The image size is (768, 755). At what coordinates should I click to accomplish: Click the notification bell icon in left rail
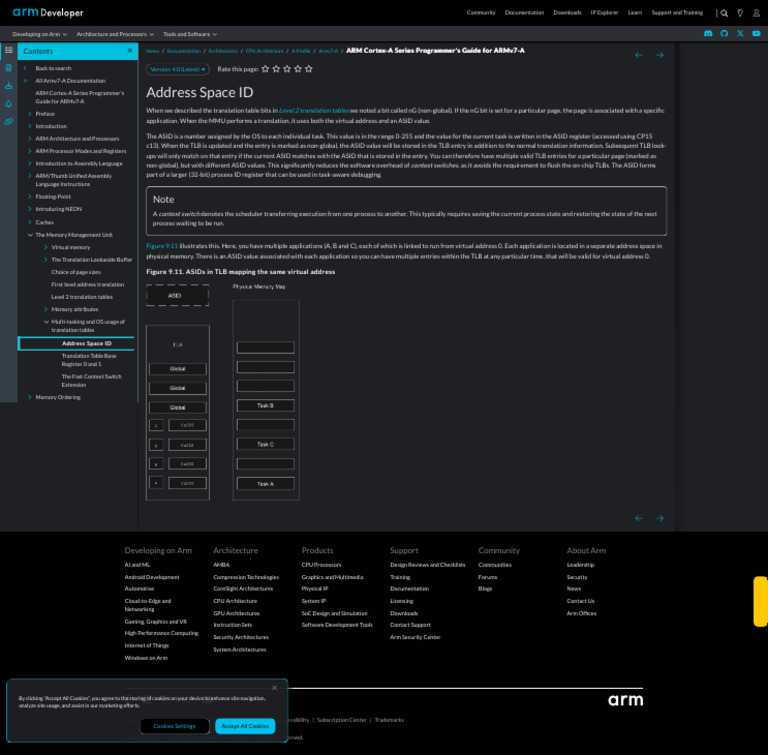click(x=9, y=104)
